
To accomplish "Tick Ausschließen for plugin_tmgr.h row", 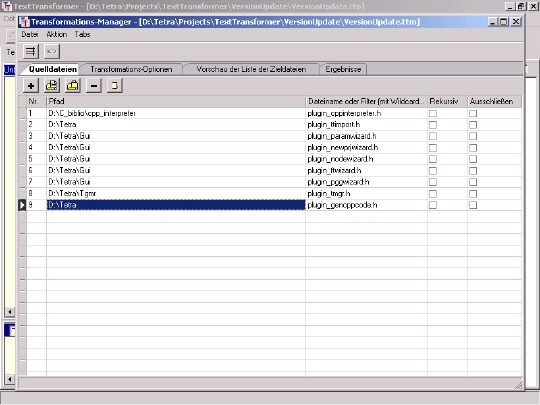I will pyautogui.click(x=473, y=194).
